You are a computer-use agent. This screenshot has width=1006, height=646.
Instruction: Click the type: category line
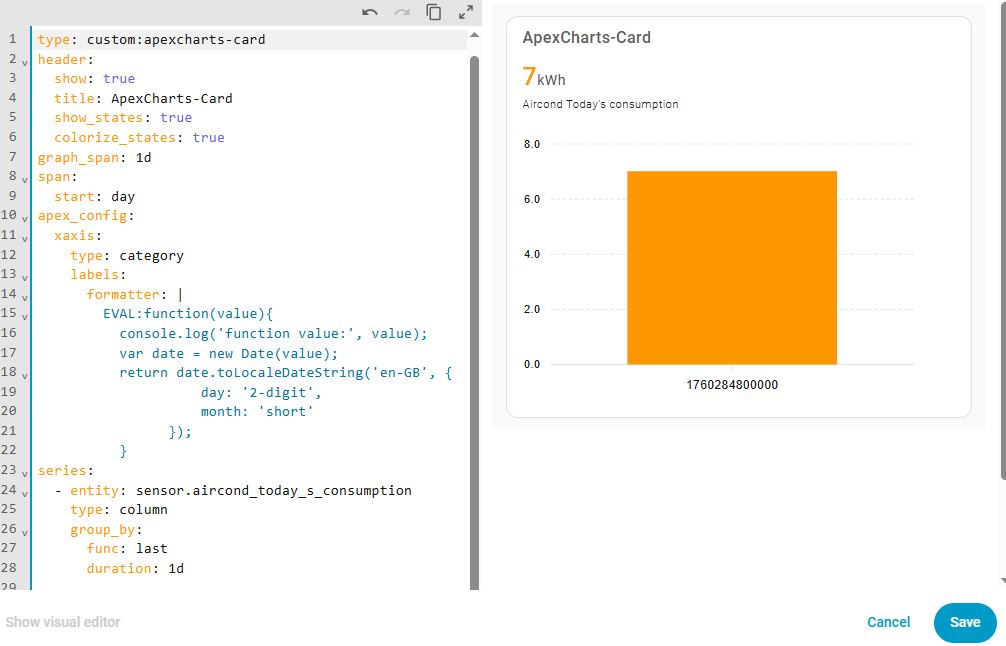pyautogui.click(x=127, y=255)
